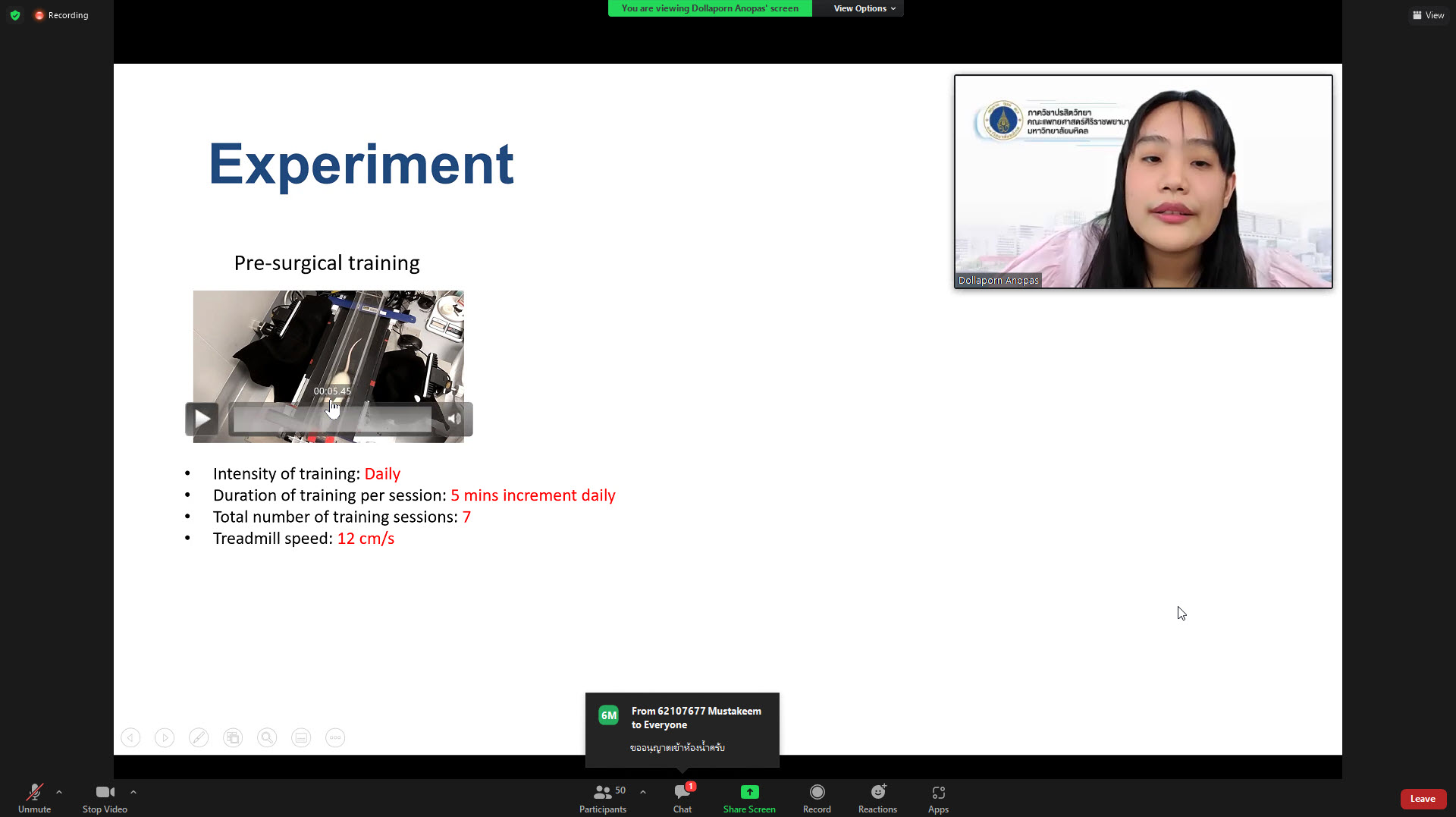Image resolution: width=1456 pixels, height=817 pixels.
Task: Open the View Options dropdown
Action: click(864, 8)
